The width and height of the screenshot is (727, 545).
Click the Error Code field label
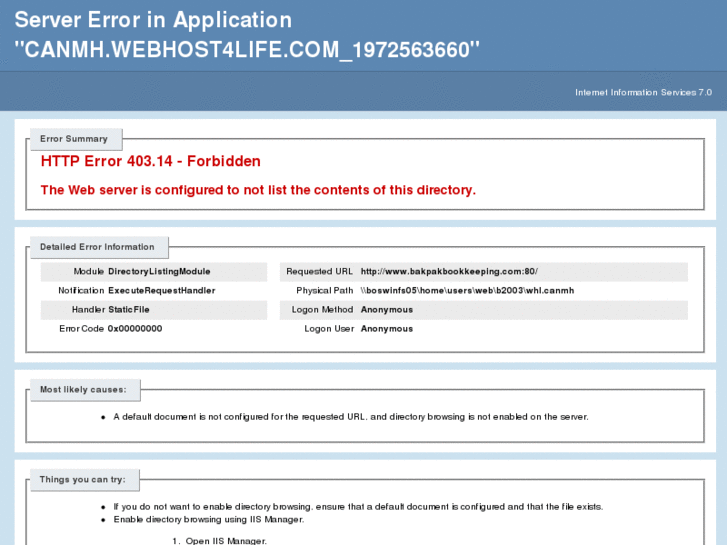click(81, 328)
